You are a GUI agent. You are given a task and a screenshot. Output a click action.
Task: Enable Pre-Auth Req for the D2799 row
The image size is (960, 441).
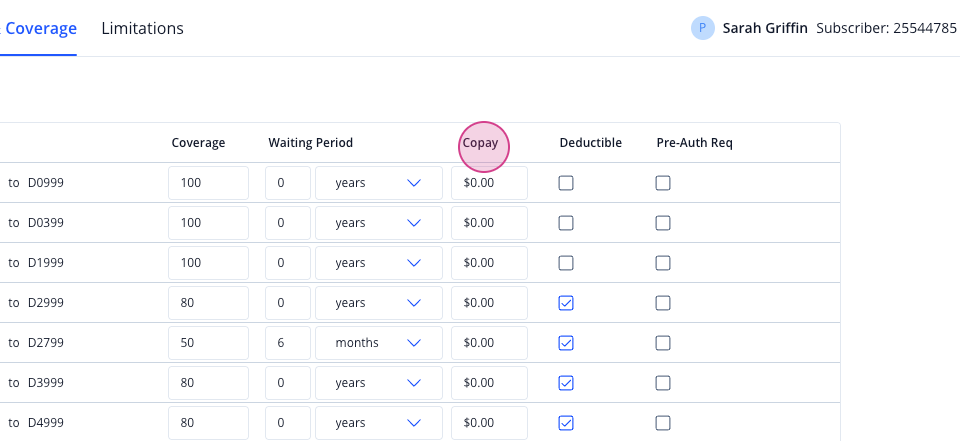(x=662, y=342)
